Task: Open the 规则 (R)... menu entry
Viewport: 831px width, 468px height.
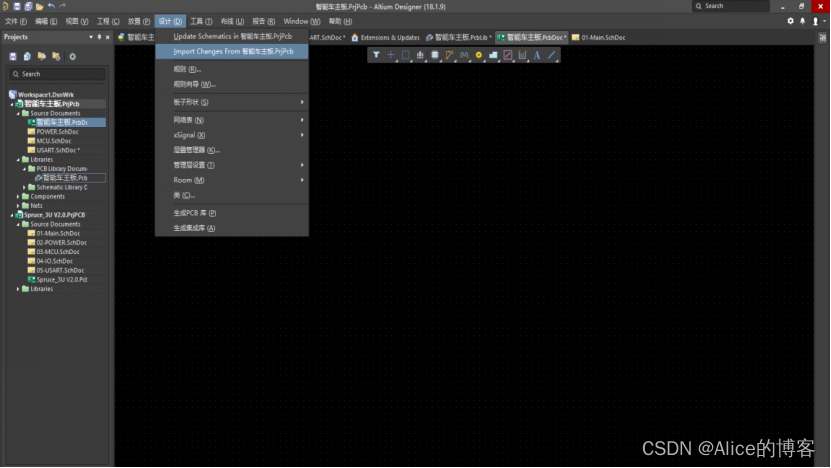Action: click(x=232, y=69)
